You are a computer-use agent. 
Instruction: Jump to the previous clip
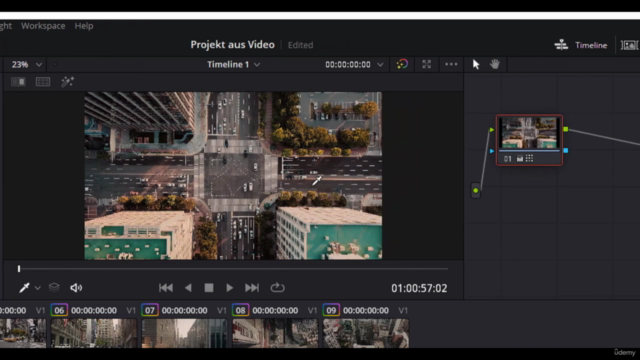point(166,288)
